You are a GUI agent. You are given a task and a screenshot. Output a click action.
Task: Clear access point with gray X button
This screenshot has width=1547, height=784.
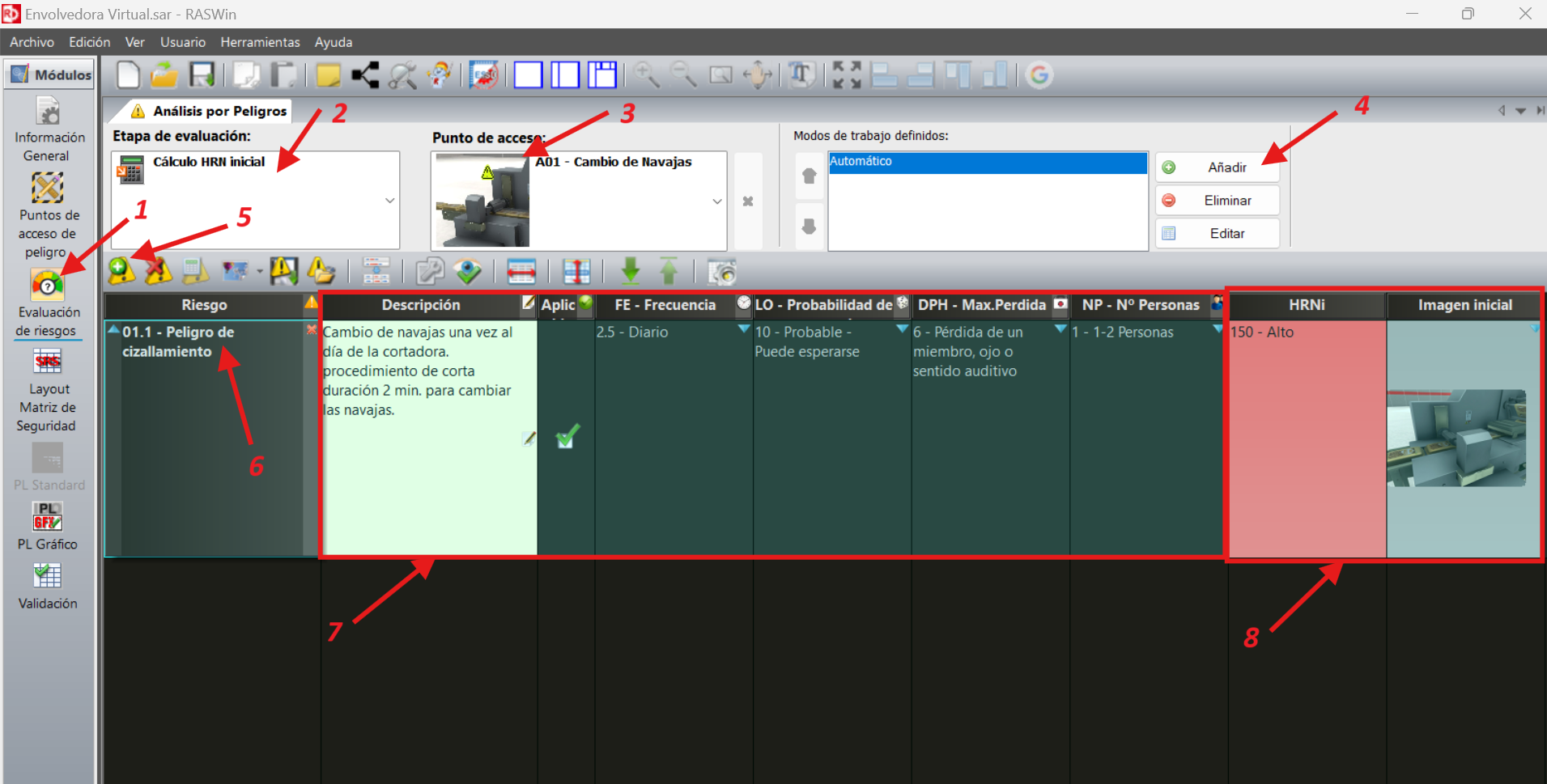point(748,201)
